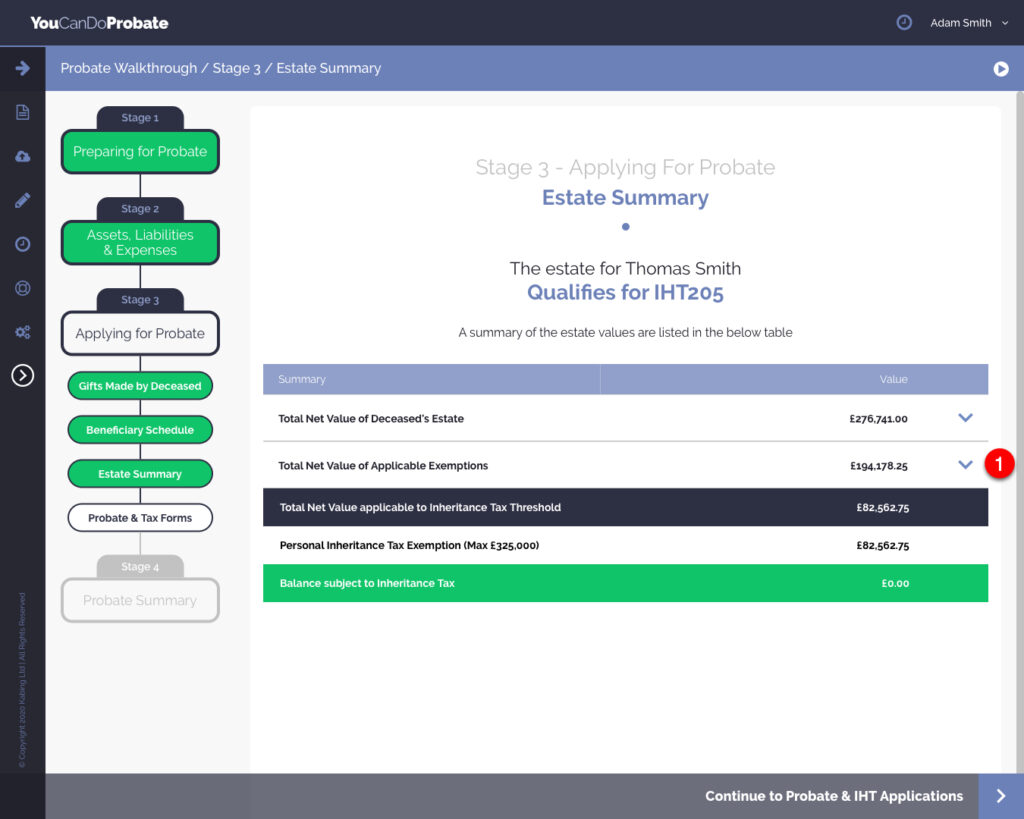Open the Probate & Tax Forms step
Viewport: 1024px width, 819px height.
[x=140, y=518]
